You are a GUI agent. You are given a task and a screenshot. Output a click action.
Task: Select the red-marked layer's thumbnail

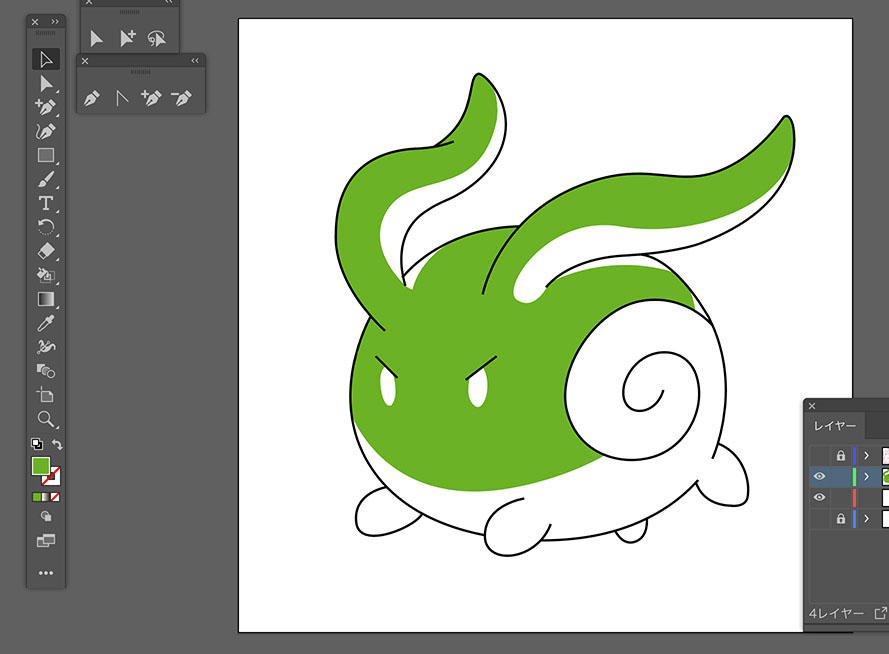pyautogui.click(x=886, y=498)
